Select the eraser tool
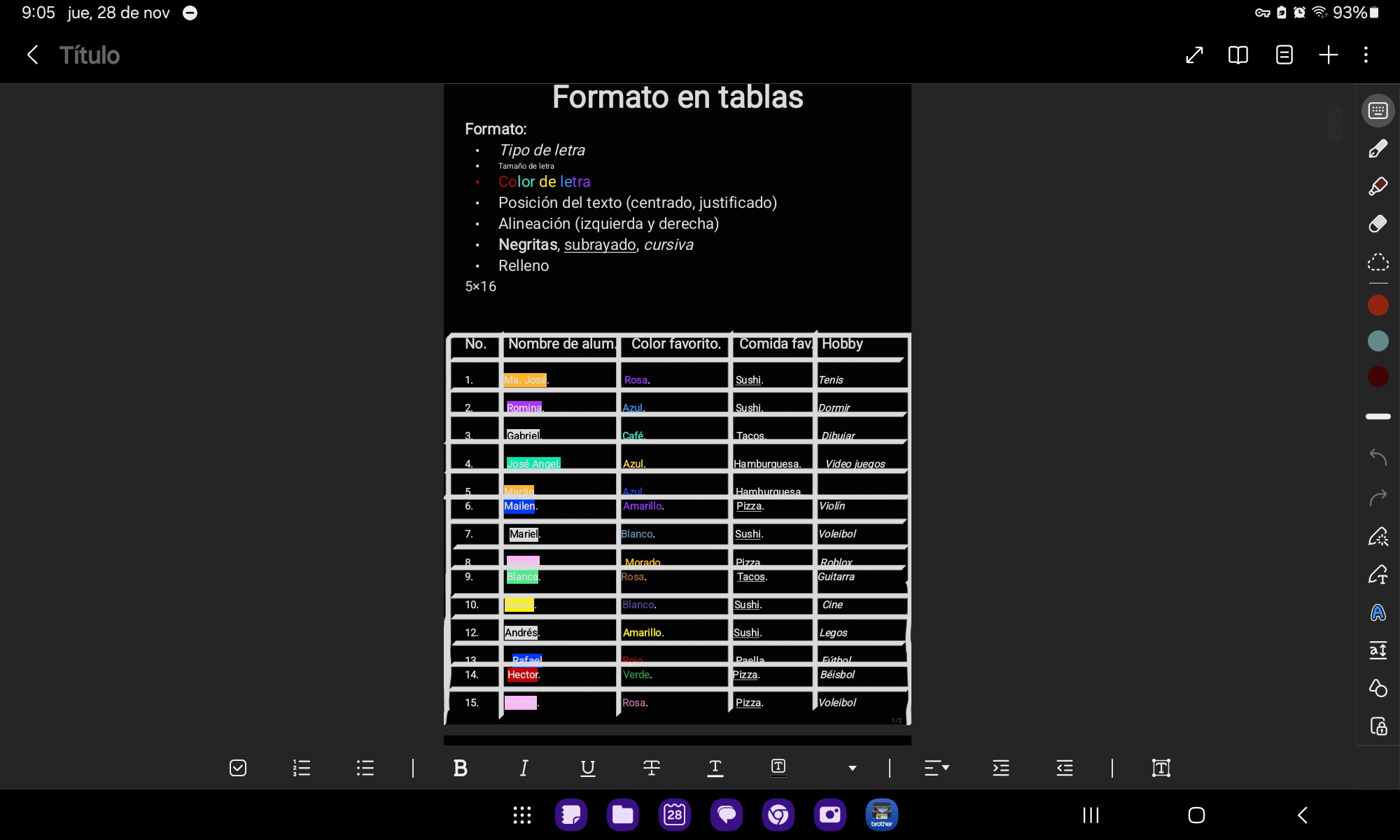Screen dimensions: 1400x840 click(1378, 224)
